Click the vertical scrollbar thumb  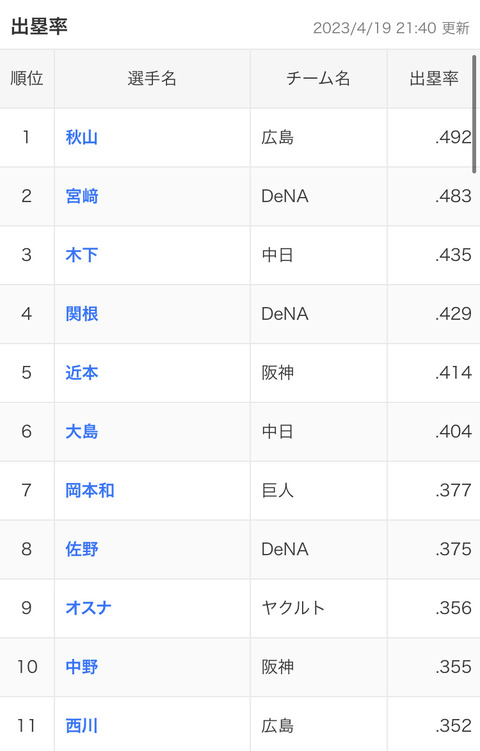pyautogui.click(x=474, y=114)
